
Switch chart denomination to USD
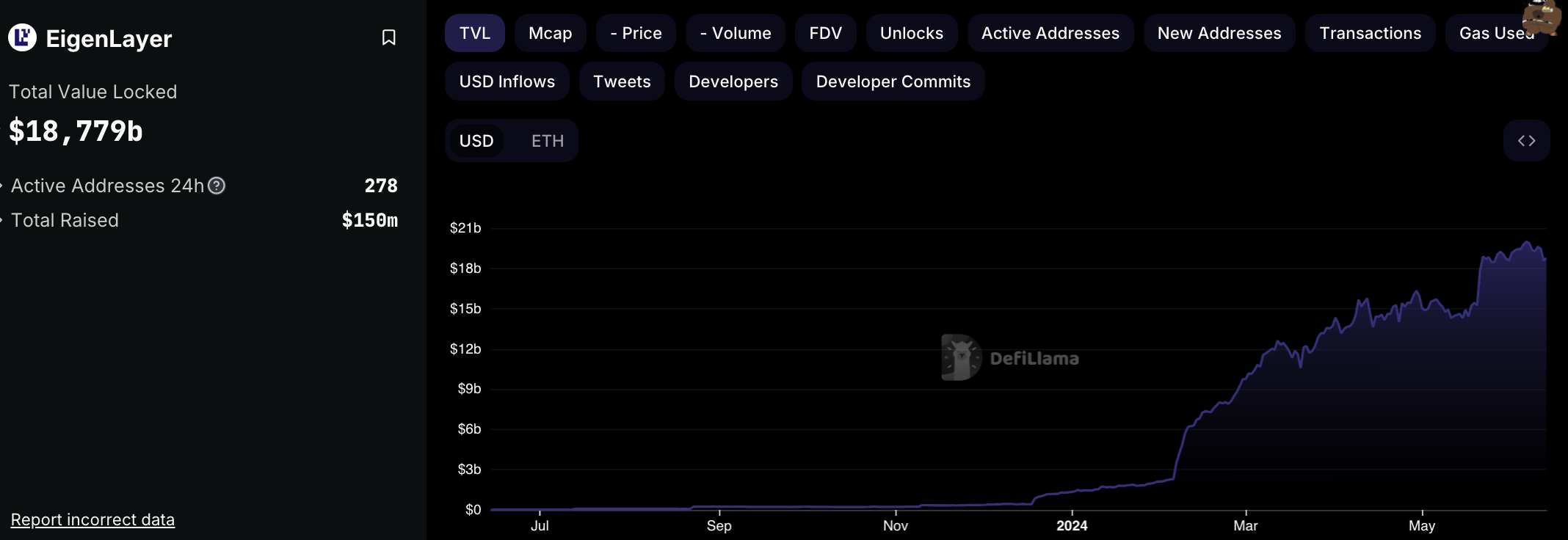coord(476,141)
